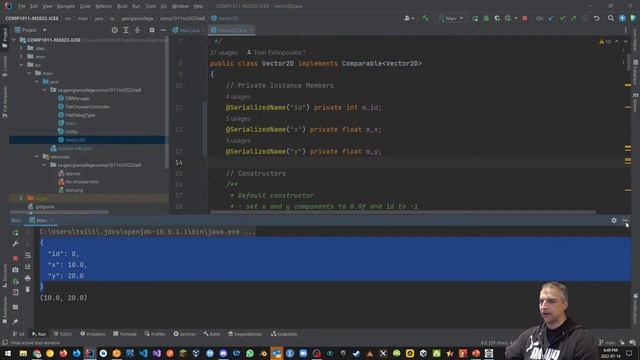Toggle Project tool window from left stripe

(4, 38)
